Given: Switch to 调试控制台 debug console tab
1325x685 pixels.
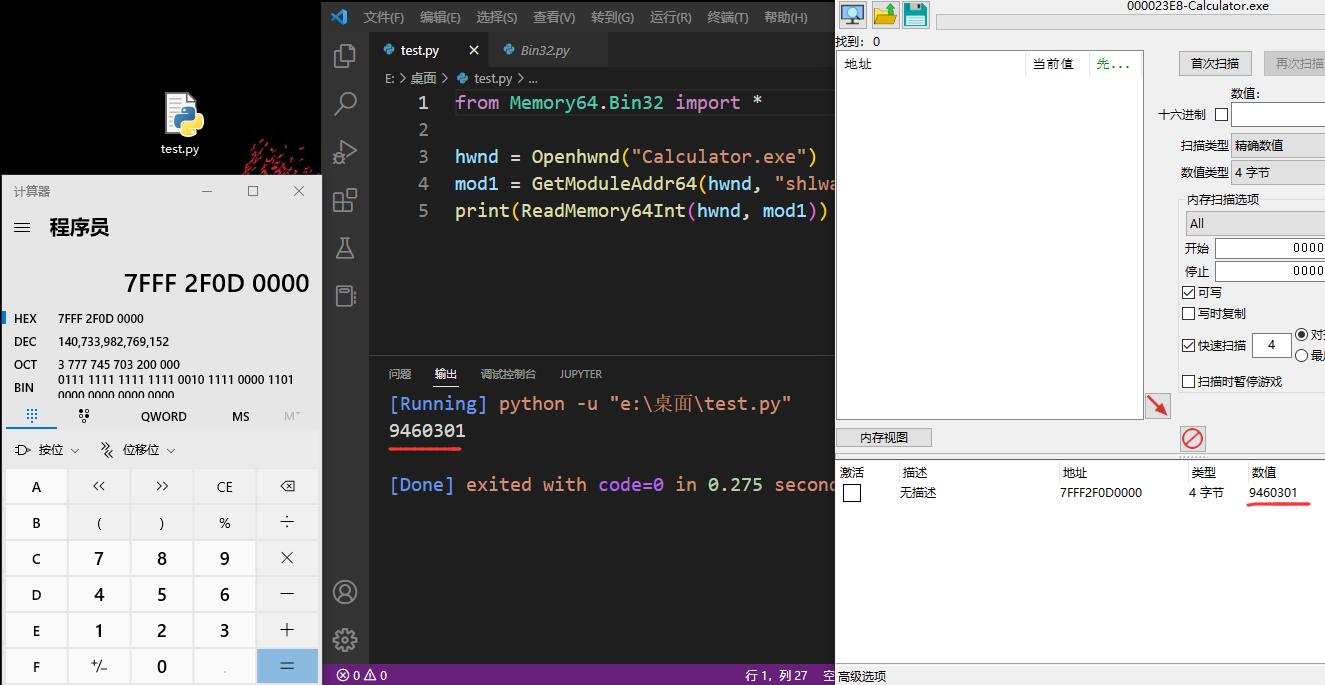Looking at the screenshot, I should [x=508, y=374].
